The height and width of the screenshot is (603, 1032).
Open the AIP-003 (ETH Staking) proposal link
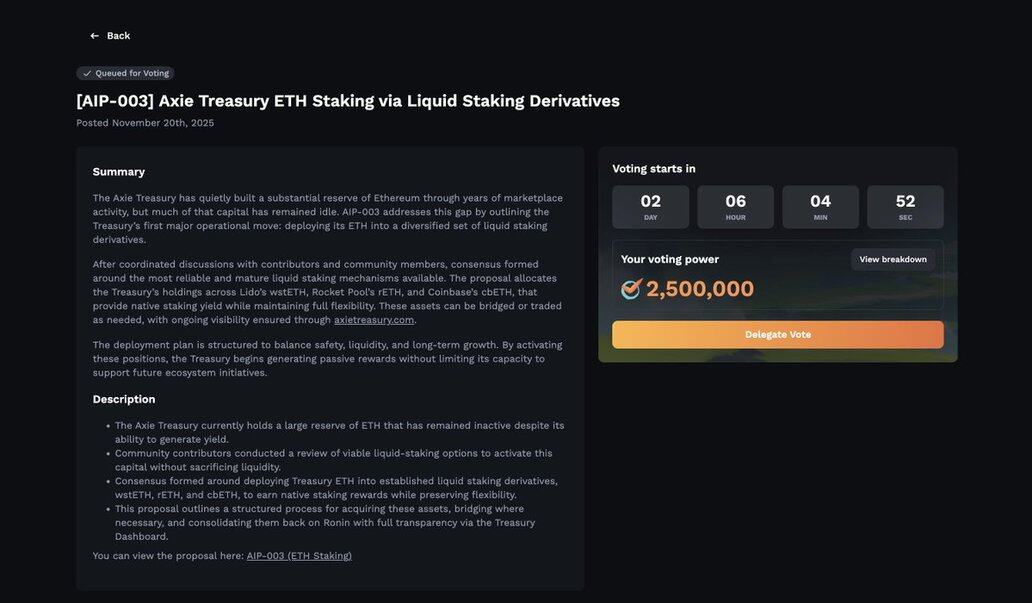[299, 556]
